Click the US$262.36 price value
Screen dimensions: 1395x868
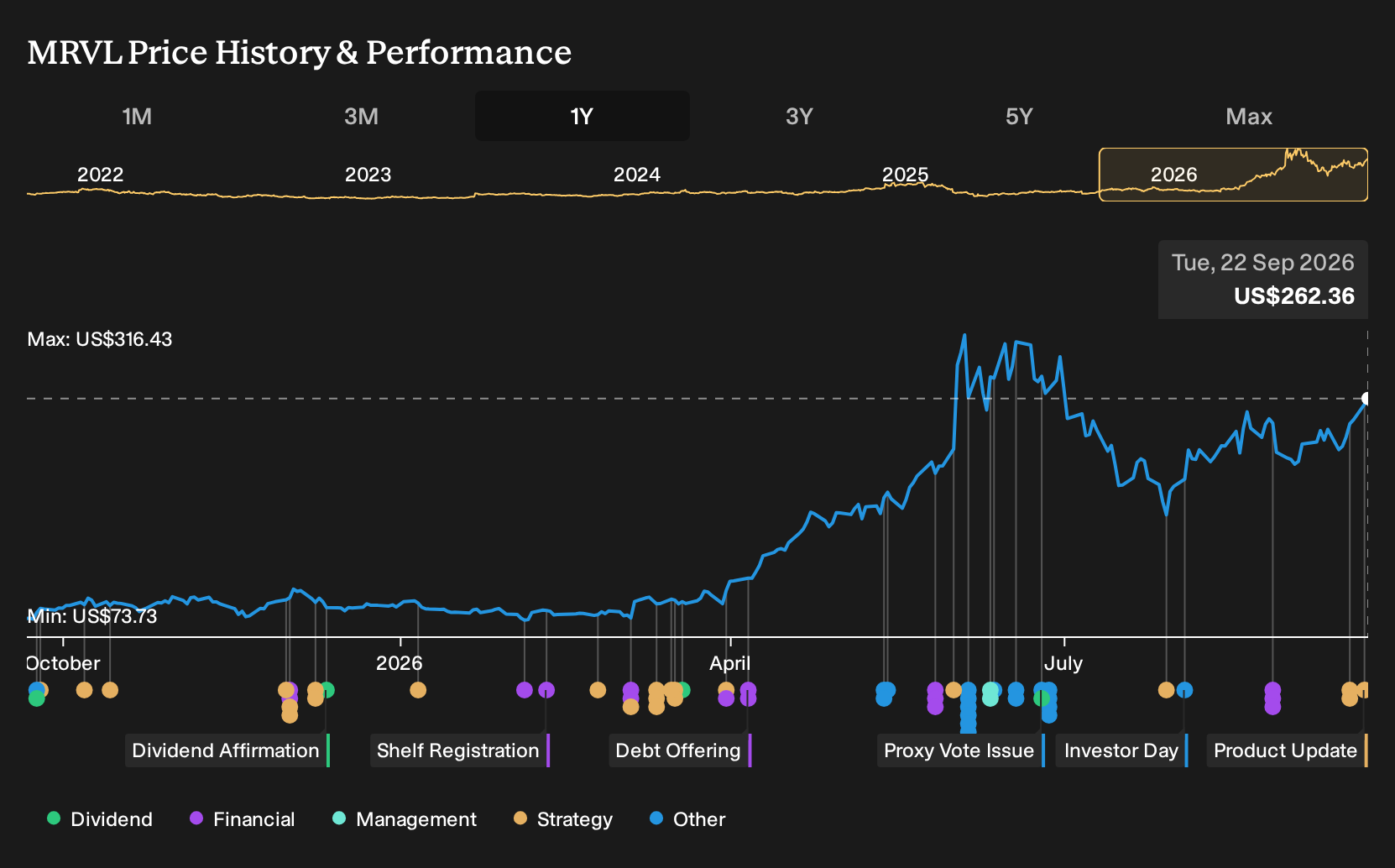[x=1293, y=296]
